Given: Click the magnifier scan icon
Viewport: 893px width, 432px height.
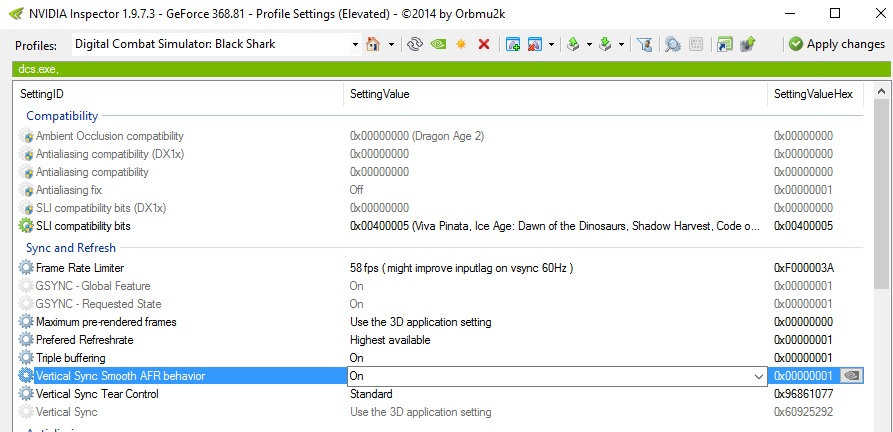Looking at the screenshot, I should [x=673, y=44].
